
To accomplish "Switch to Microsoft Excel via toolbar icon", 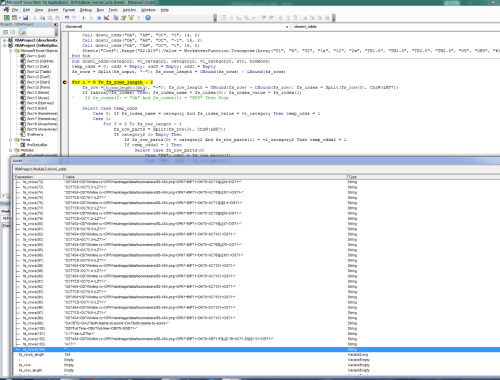I will click(x=7, y=18).
